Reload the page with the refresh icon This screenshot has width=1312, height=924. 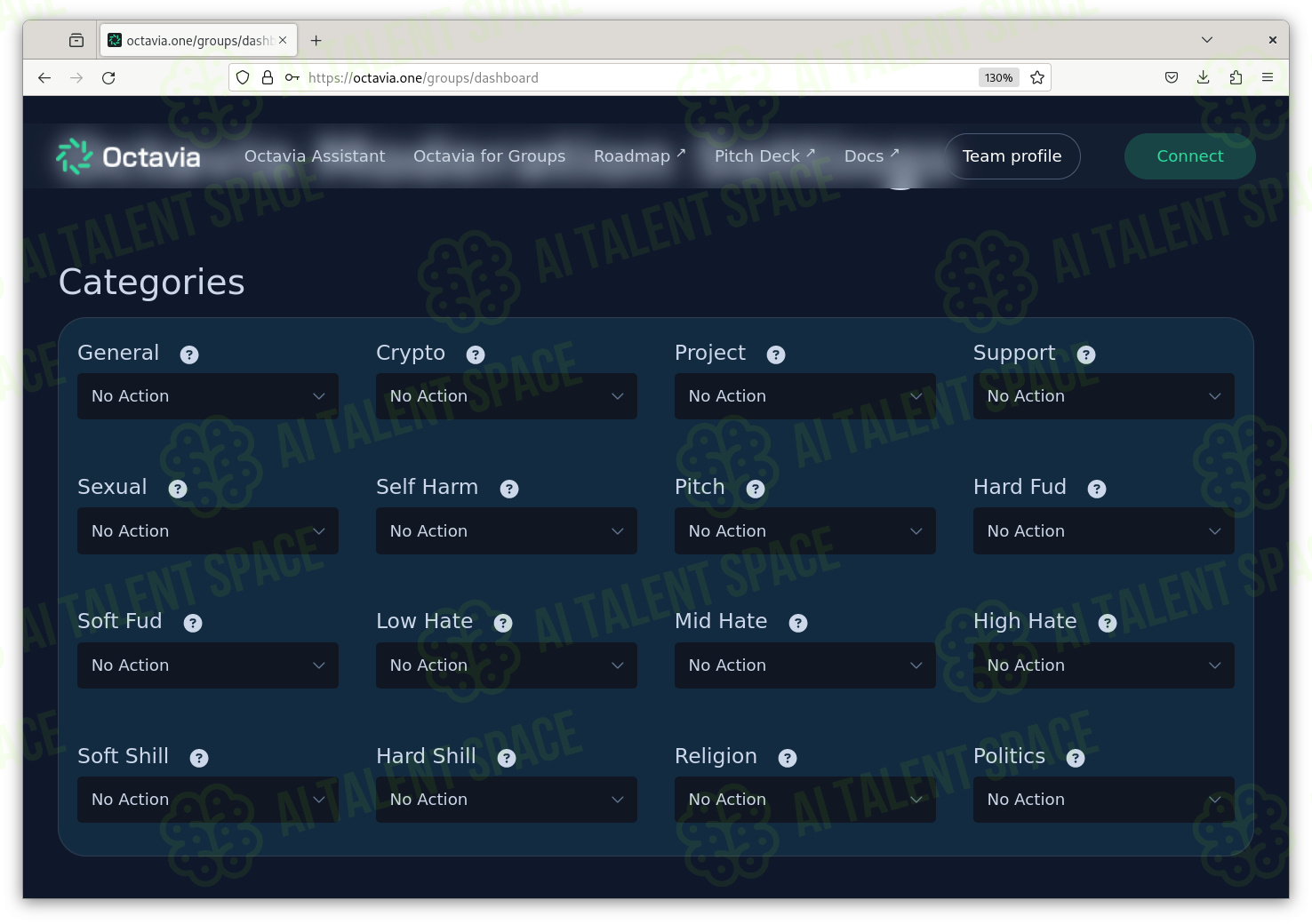click(108, 78)
